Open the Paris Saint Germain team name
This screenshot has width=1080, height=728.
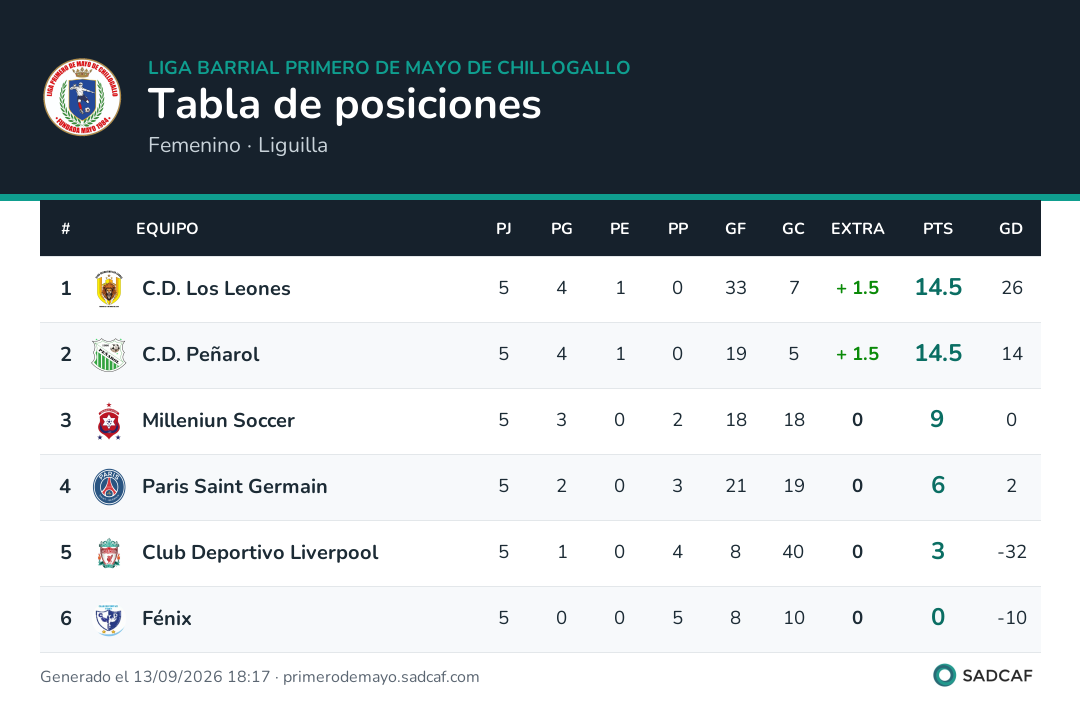click(235, 487)
